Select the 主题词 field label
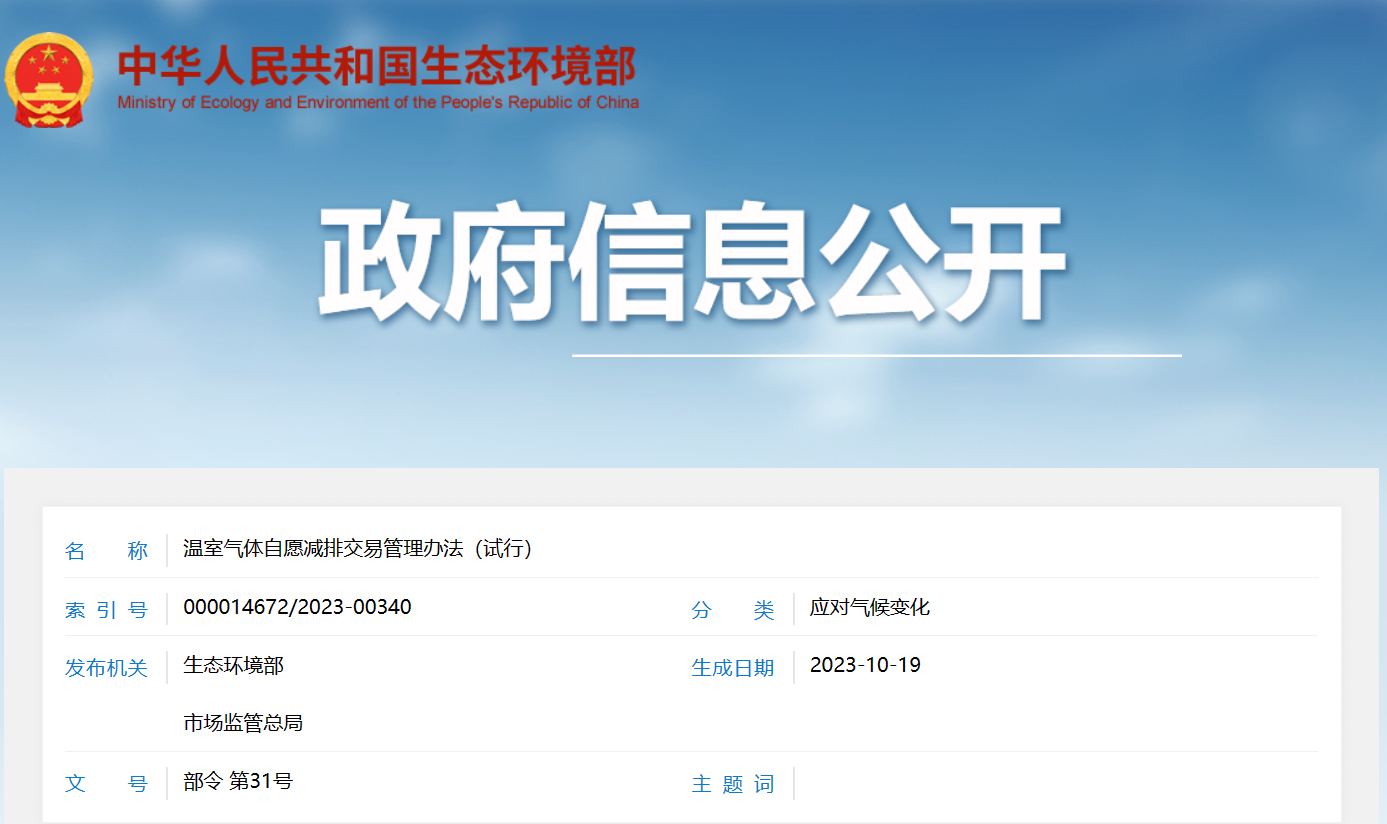This screenshot has height=824, width=1387. [733, 783]
